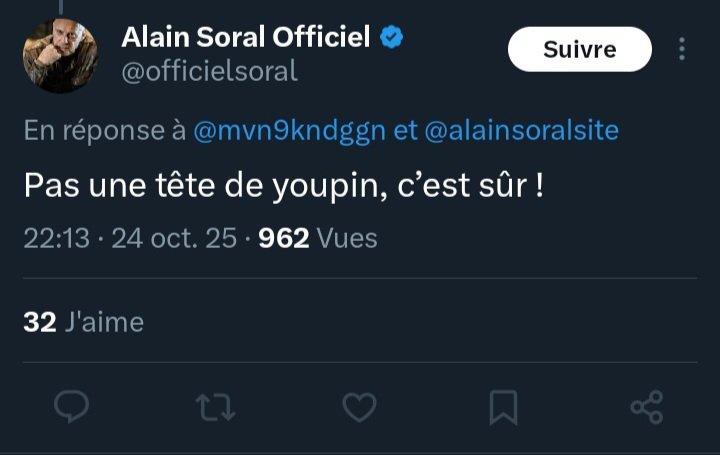This screenshot has width=720, height=455.
Task: Open the three-dot more options menu
Action: tap(682, 49)
